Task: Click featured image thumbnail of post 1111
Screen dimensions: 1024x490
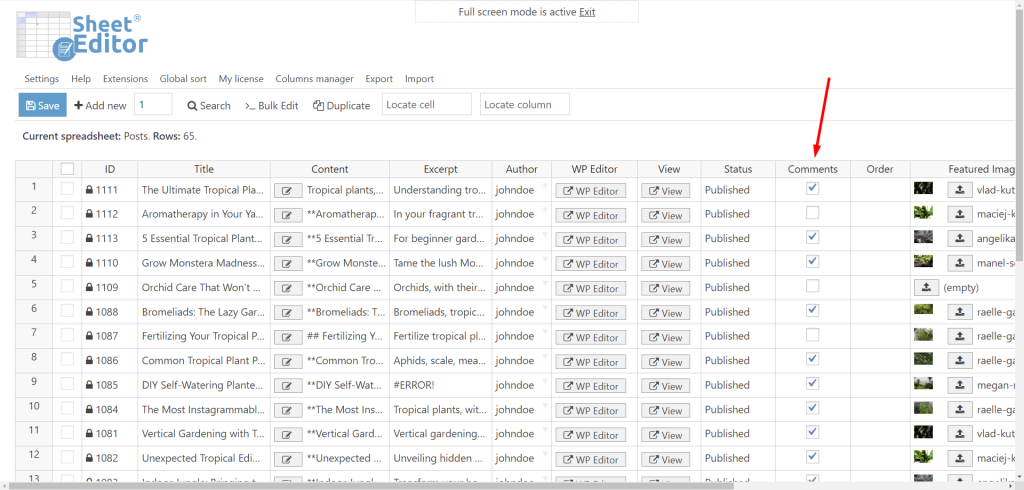Action: 923,188
